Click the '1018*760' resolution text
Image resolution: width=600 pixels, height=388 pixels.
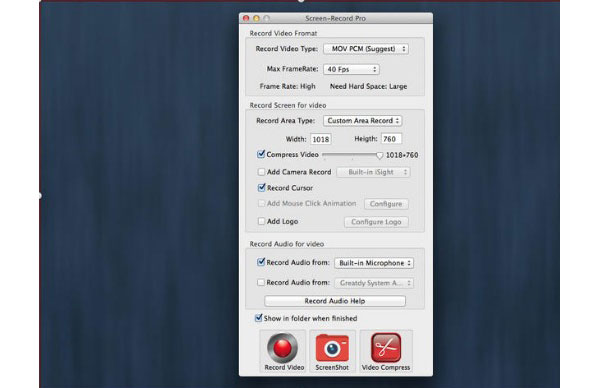(402, 155)
